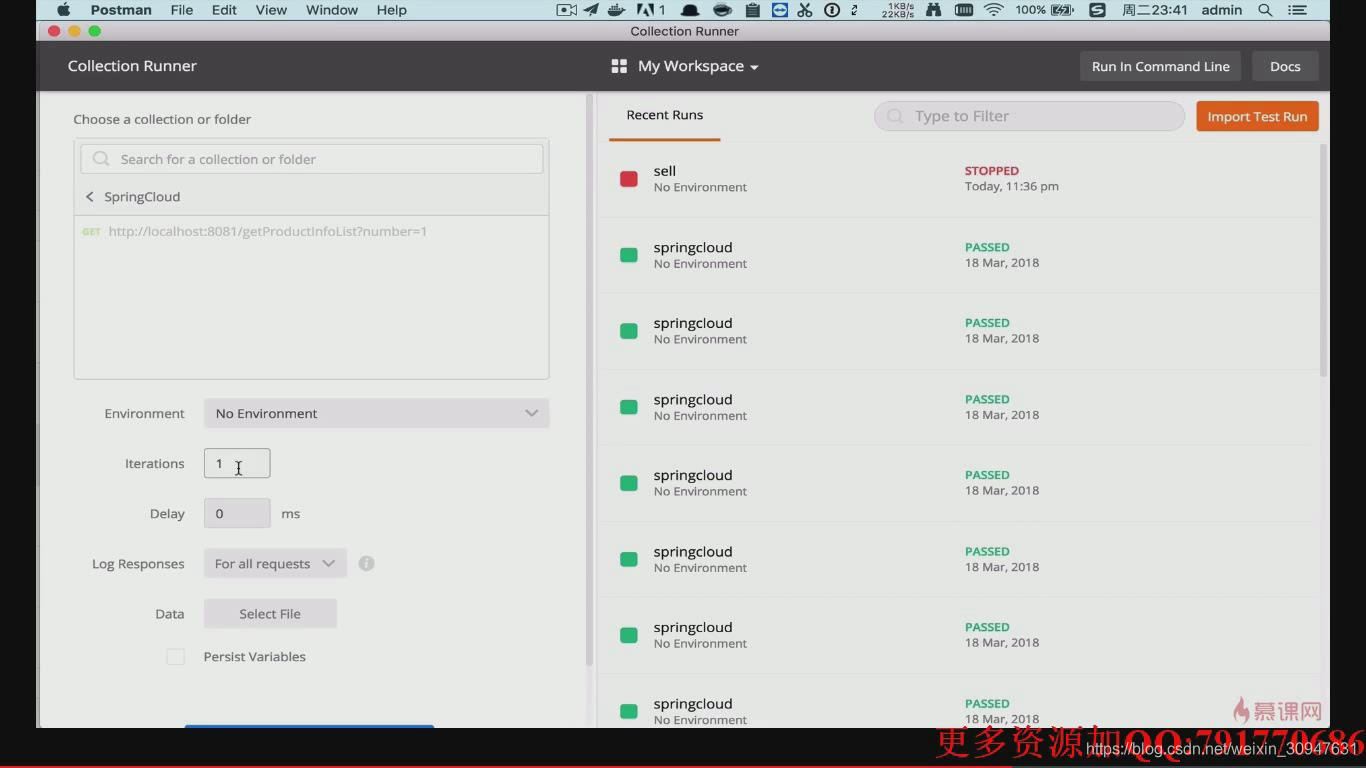Open the My Workspace dropdown
The image size is (1366, 768).
(698, 66)
